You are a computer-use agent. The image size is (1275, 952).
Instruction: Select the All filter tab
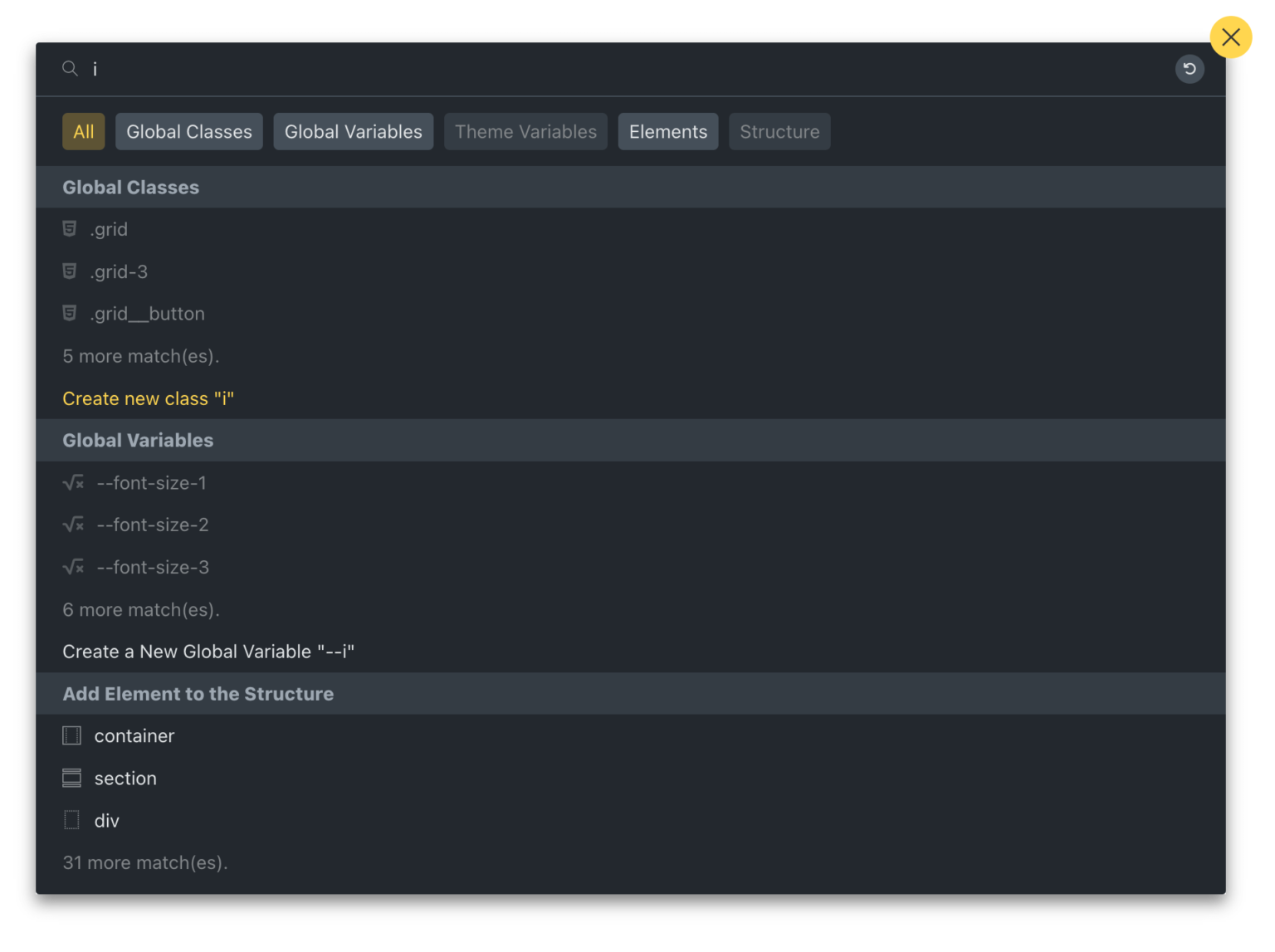[84, 132]
